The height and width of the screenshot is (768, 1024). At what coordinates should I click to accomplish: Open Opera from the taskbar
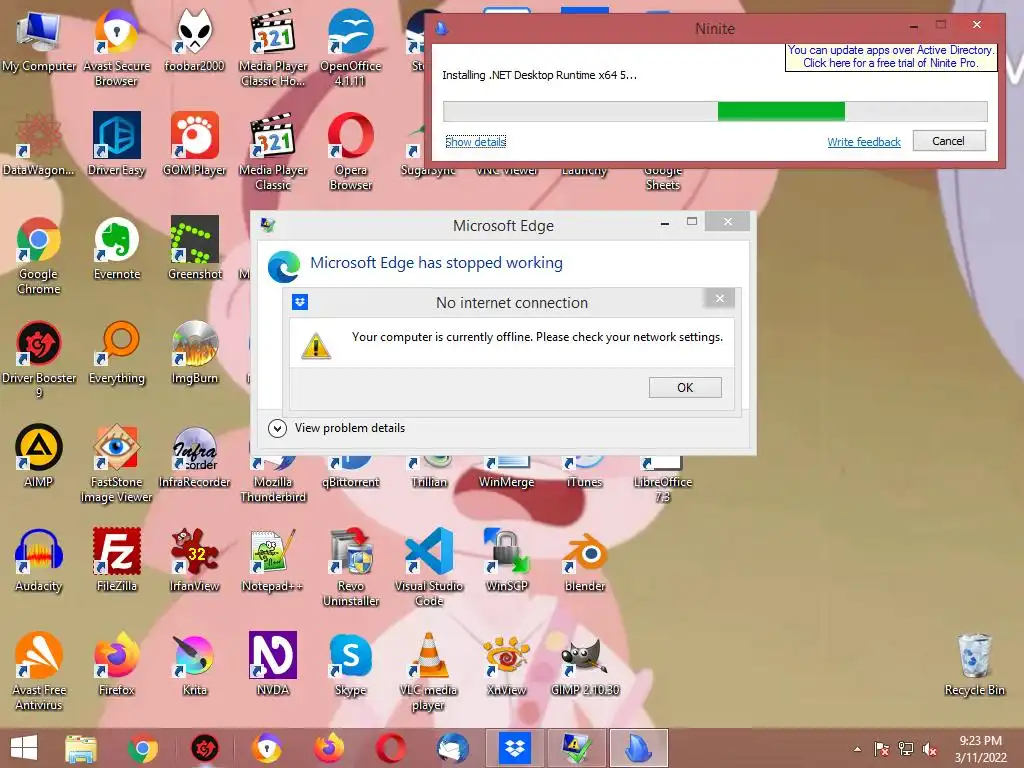(x=391, y=748)
